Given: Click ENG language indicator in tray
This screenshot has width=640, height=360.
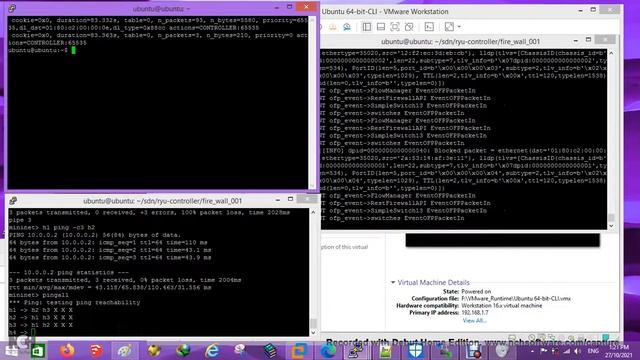Looking at the screenshot, I should (x=593, y=351).
